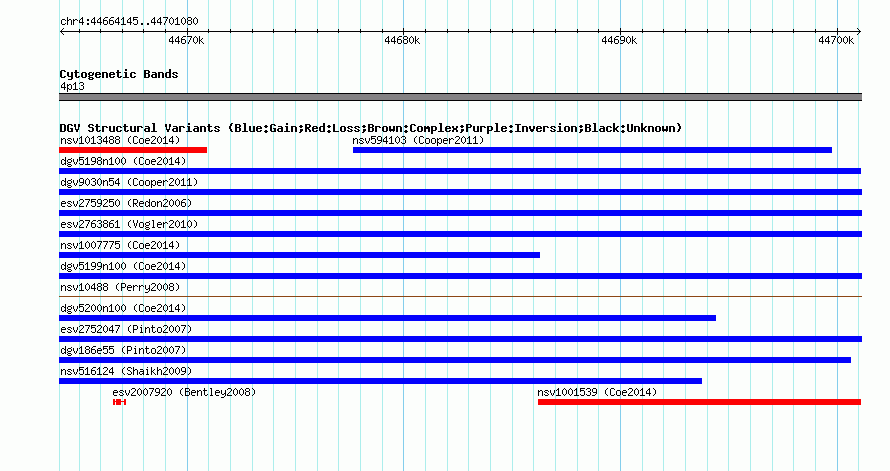Click the 44700k ruler tick label
Viewport: 890px width, 471px height.
pos(836,40)
